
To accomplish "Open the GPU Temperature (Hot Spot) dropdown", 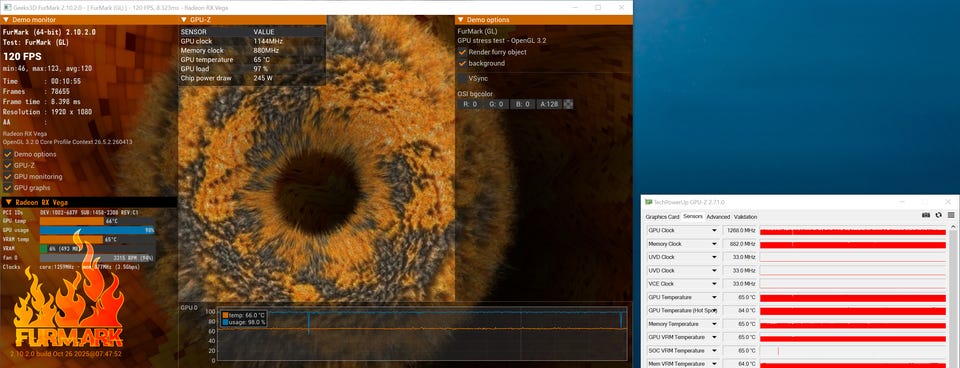I will pyautogui.click(x=714, y=311).
